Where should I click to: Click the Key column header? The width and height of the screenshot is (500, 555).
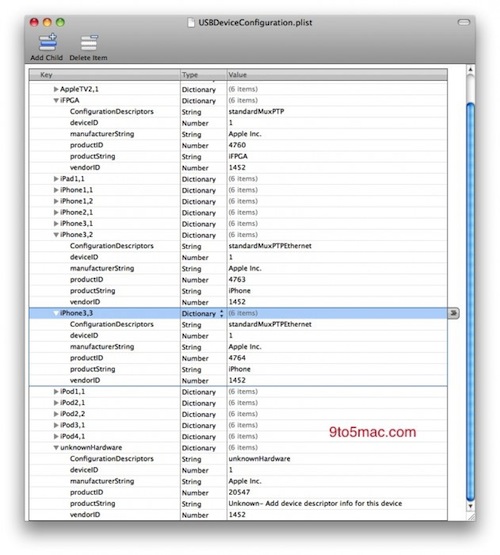coord(104,75)
